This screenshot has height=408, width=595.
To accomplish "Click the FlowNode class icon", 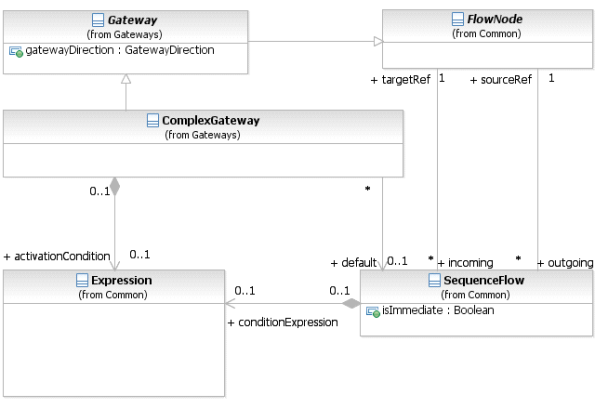I will pos(458,19).
